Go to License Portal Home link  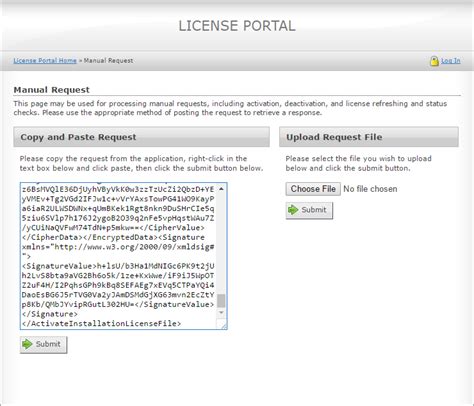[x=45, y=61]
